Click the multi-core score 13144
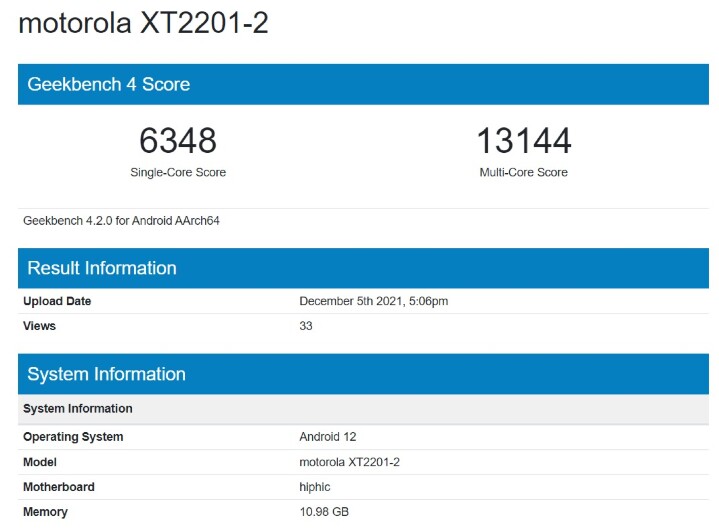The image size is (719, 530). click(524, 140)
